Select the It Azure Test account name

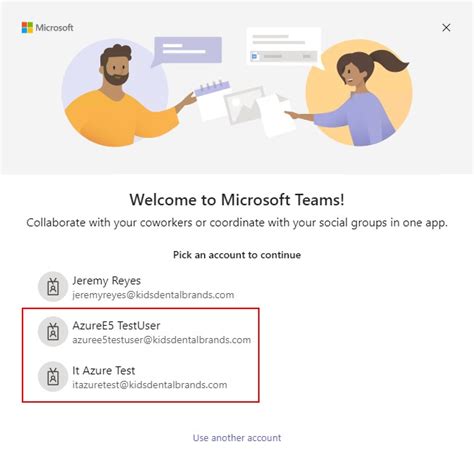pyautogui.click(x=104, y=370)
